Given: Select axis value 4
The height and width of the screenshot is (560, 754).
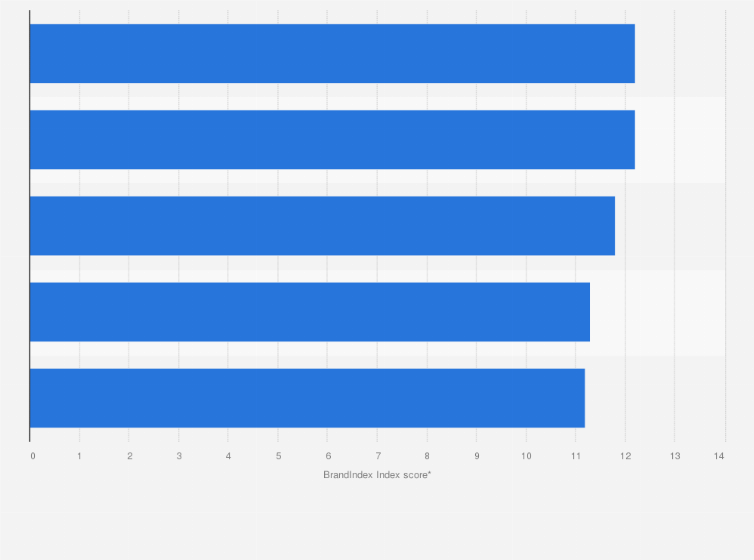Looking at the screenshot, I should click(x=229, y=456).
